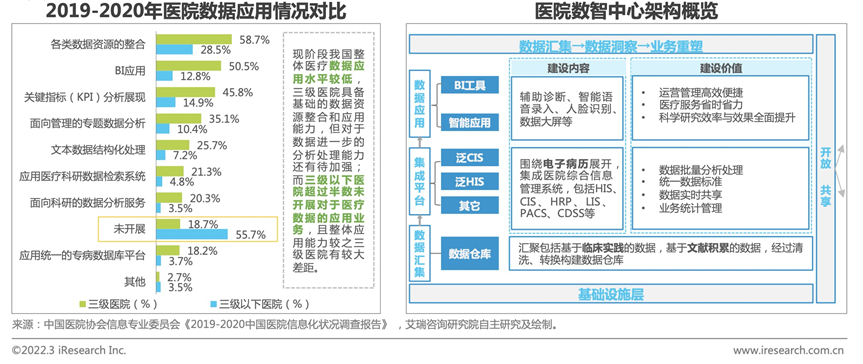Click the 数据汇集 vertical label
863x364 pixels.
tap(419, 253)
